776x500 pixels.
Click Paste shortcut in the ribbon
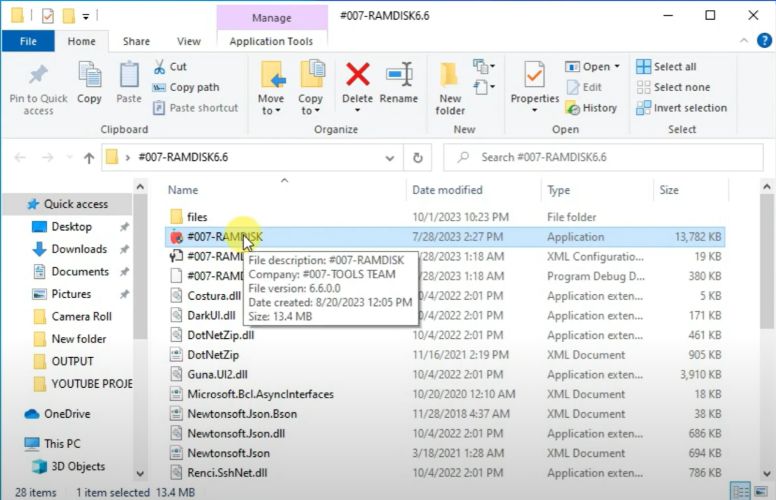(x=196, y=107)
